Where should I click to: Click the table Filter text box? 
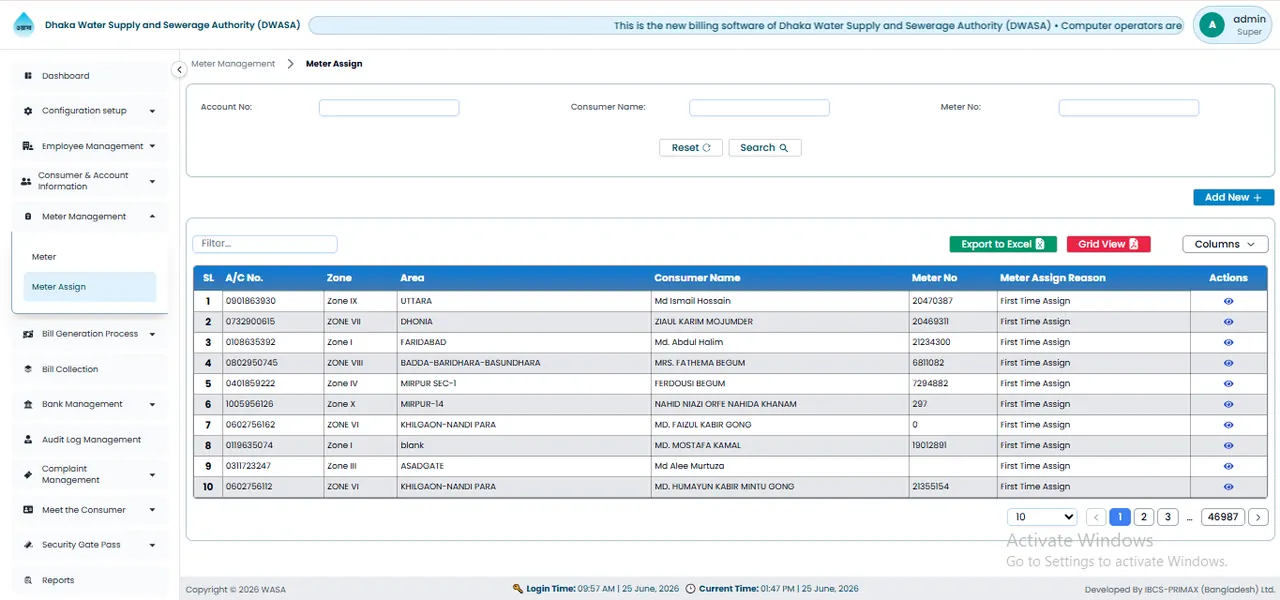pos(265,244)
